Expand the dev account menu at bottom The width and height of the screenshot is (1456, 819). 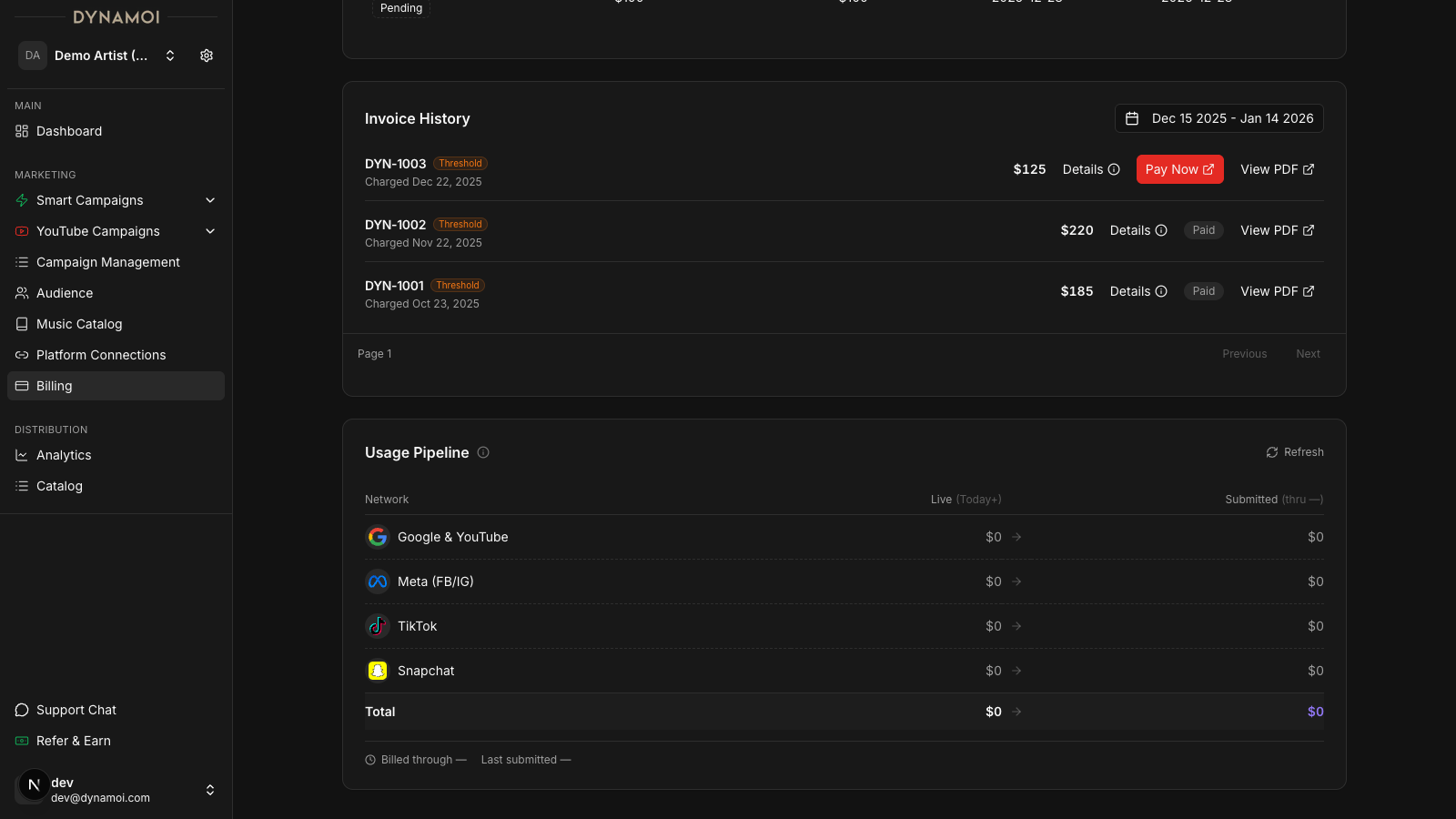(x=210, y=790)
